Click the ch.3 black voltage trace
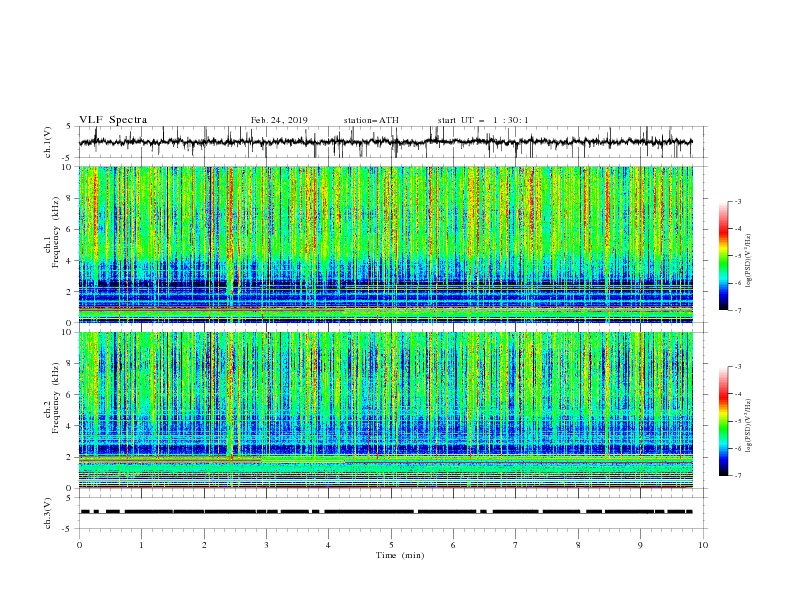792x612 pixels. point(385,512)
